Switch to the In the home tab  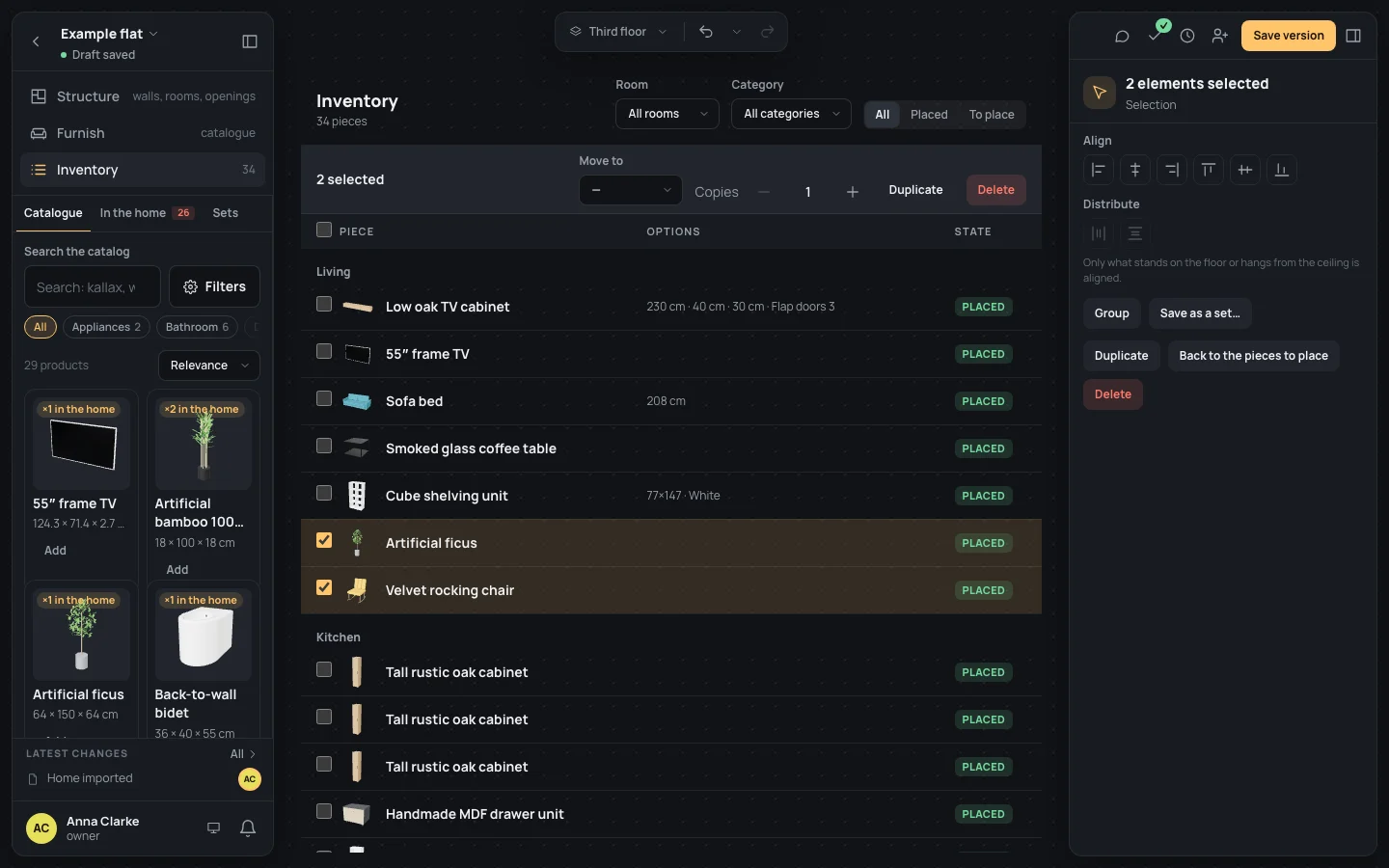click(x=147, y=213)
